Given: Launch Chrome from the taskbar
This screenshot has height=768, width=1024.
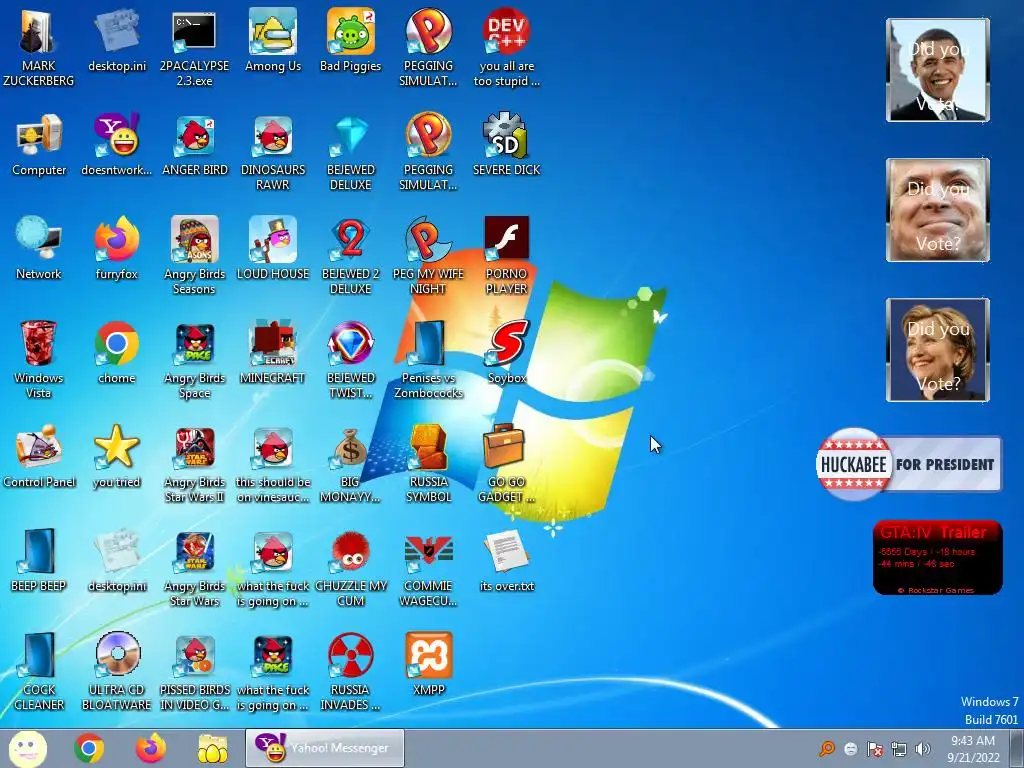Looking at the screenshot, I should point(89,748).
